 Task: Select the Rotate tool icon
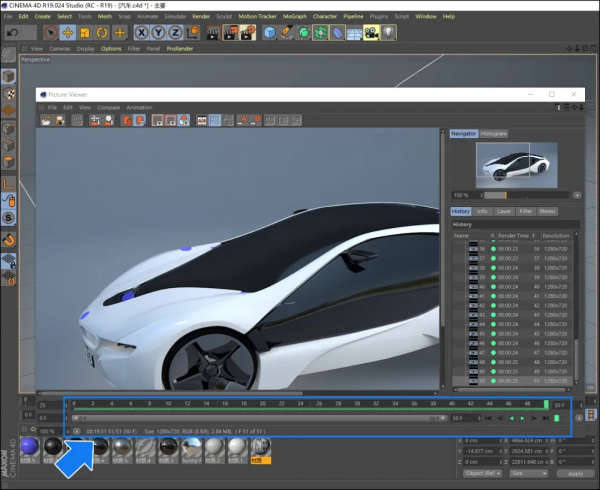[103, 33]
